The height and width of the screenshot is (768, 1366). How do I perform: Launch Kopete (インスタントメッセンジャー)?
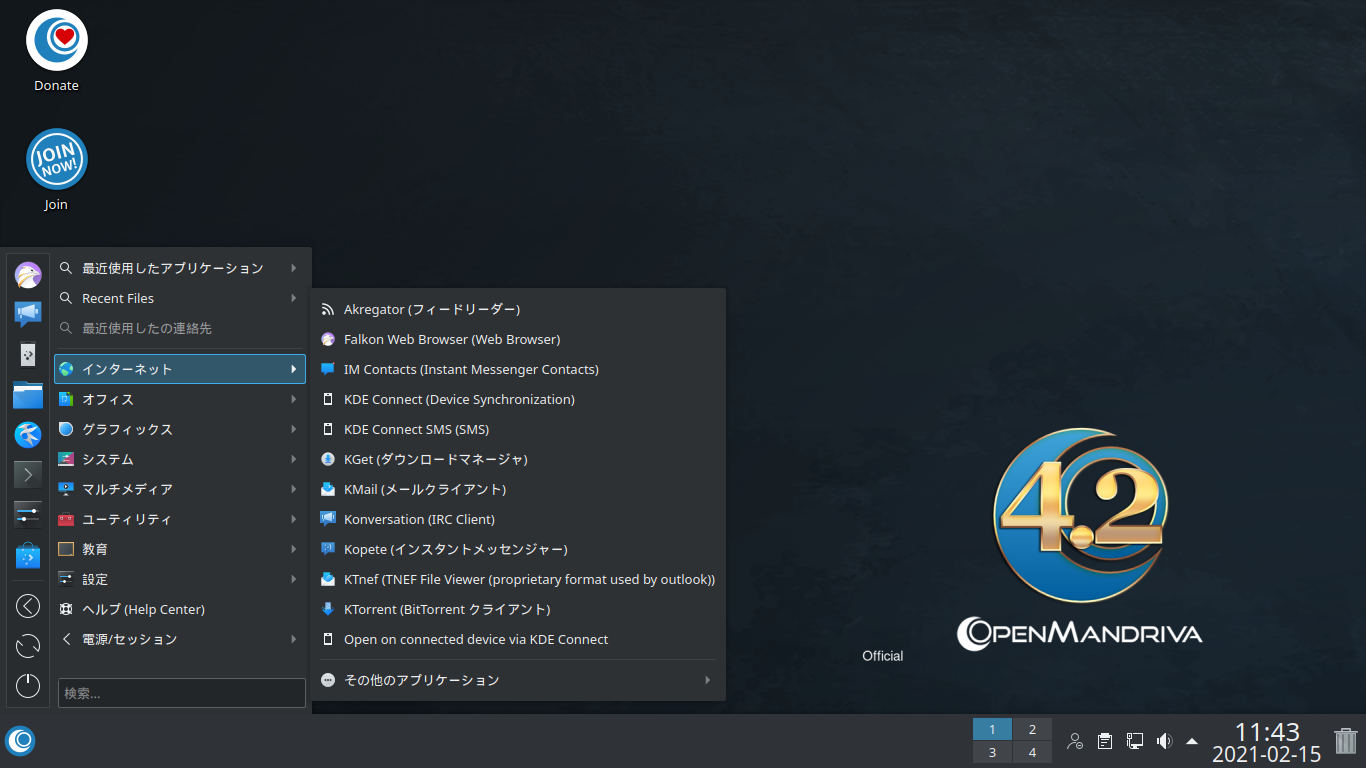click(x=518, y=549)
